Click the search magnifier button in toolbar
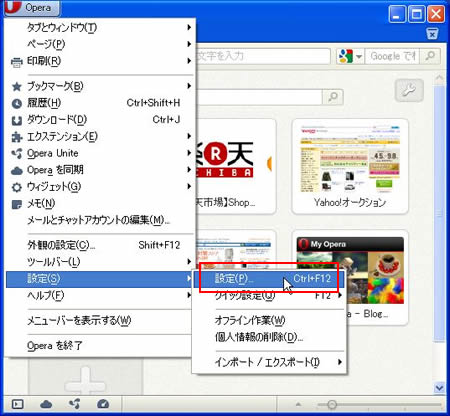The height and width of the screenshot is (416, 450). (430, 56)
